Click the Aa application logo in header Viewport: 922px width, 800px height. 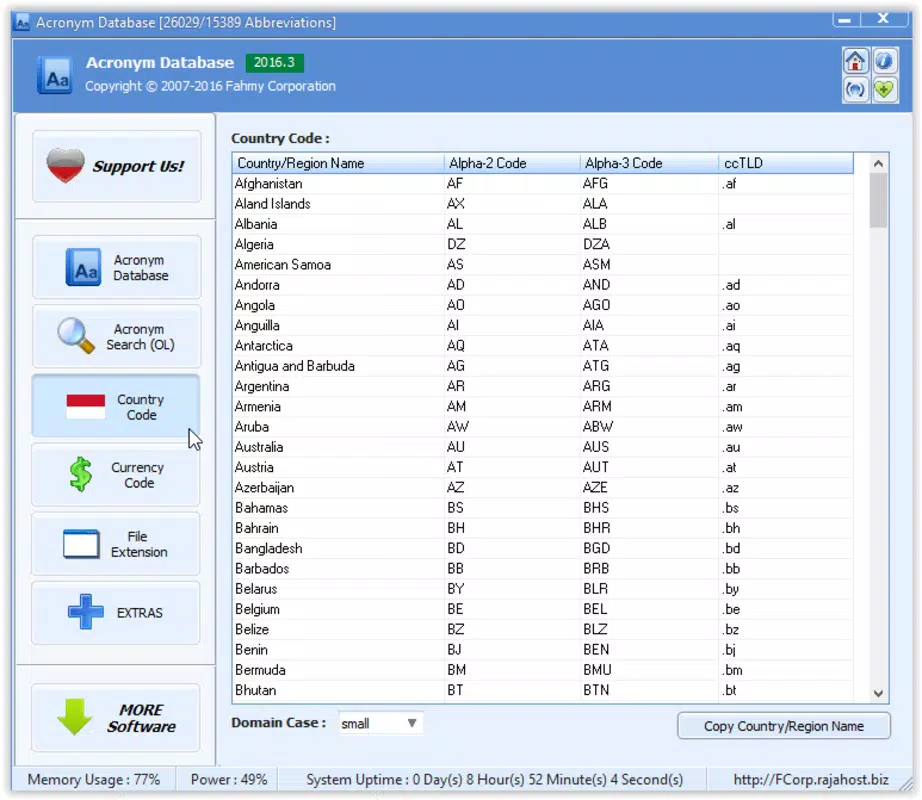55,75
